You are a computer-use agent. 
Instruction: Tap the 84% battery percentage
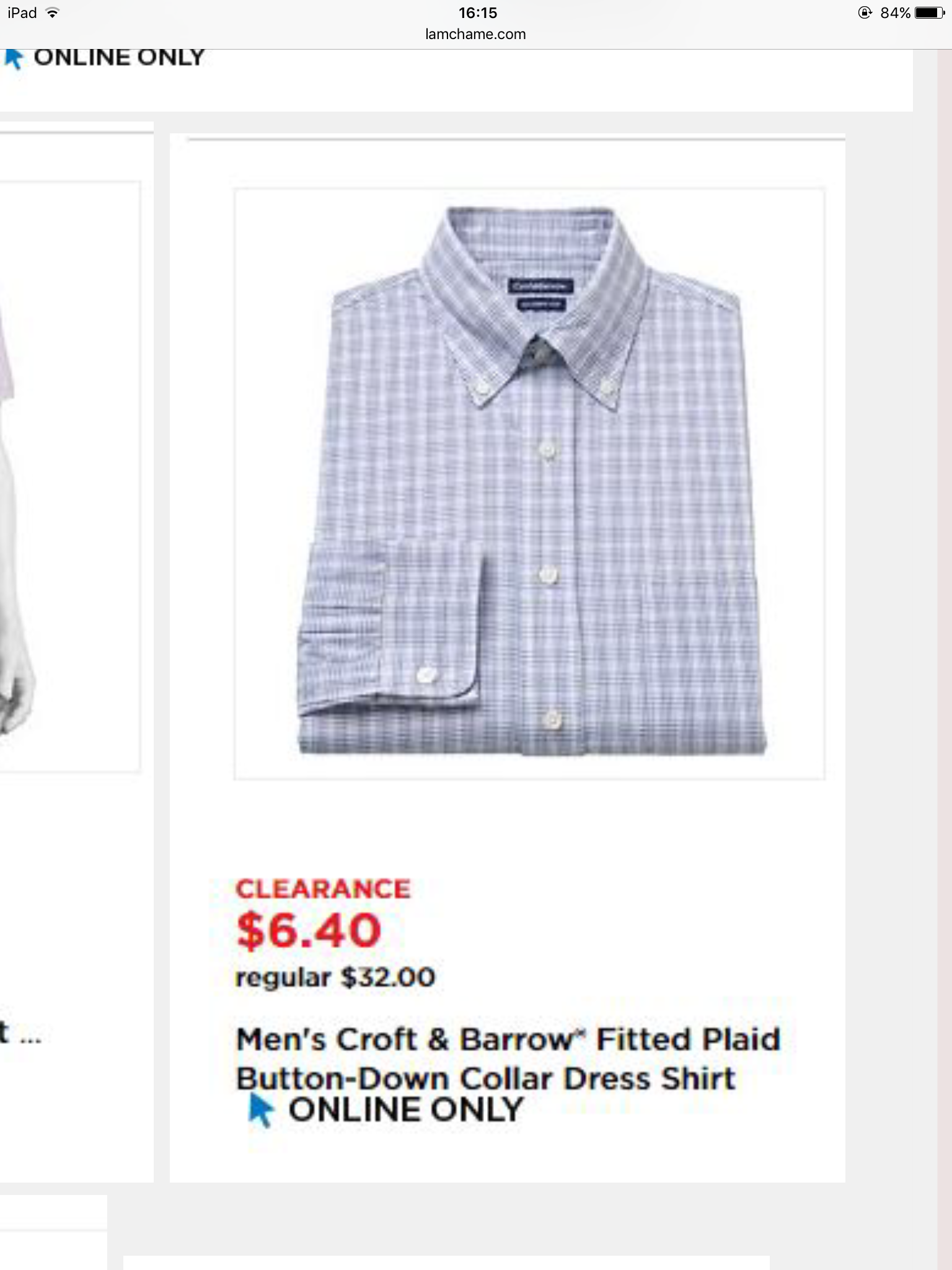[x=895, y=13]
